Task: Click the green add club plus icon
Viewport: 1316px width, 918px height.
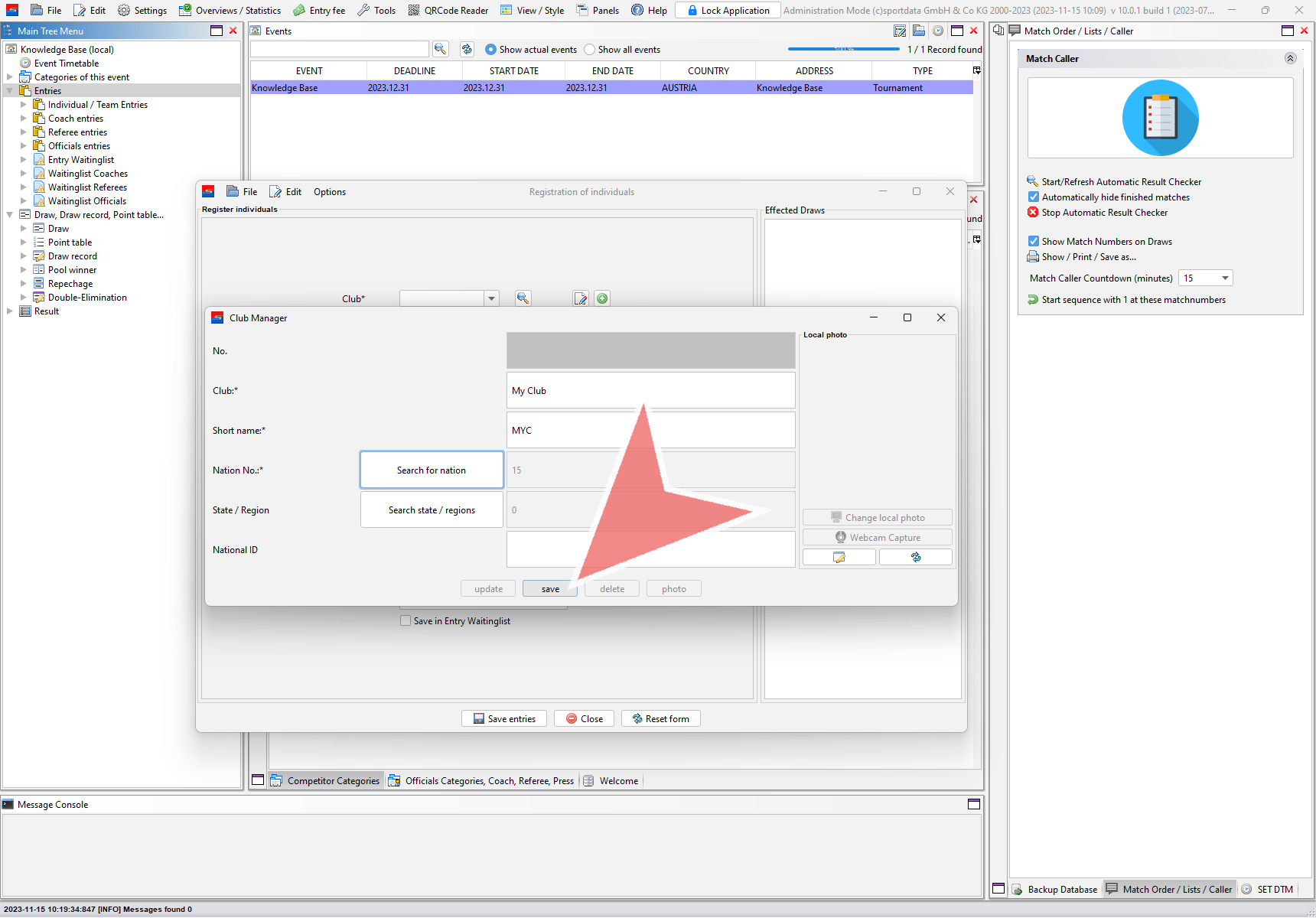Action: click(602, 298)
